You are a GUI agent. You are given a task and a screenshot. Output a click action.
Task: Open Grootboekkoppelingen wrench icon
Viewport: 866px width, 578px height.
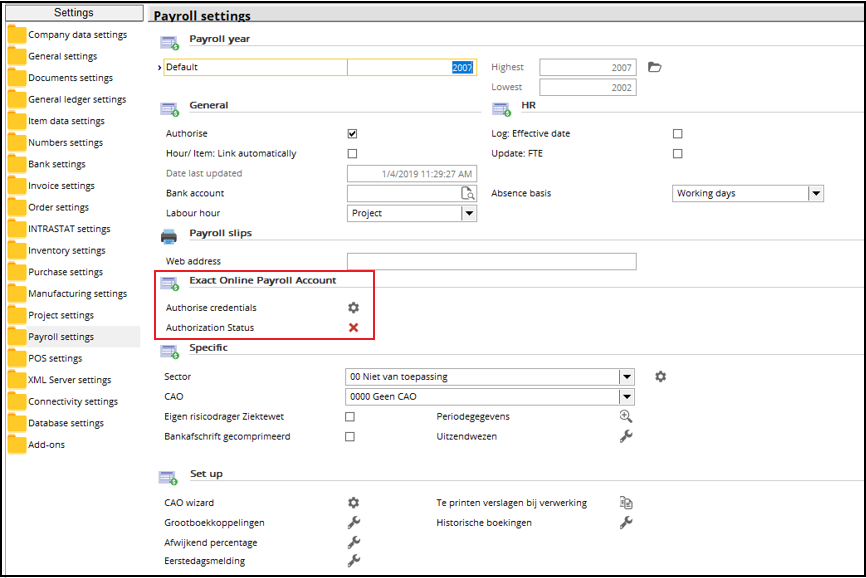tap(353, 522)
